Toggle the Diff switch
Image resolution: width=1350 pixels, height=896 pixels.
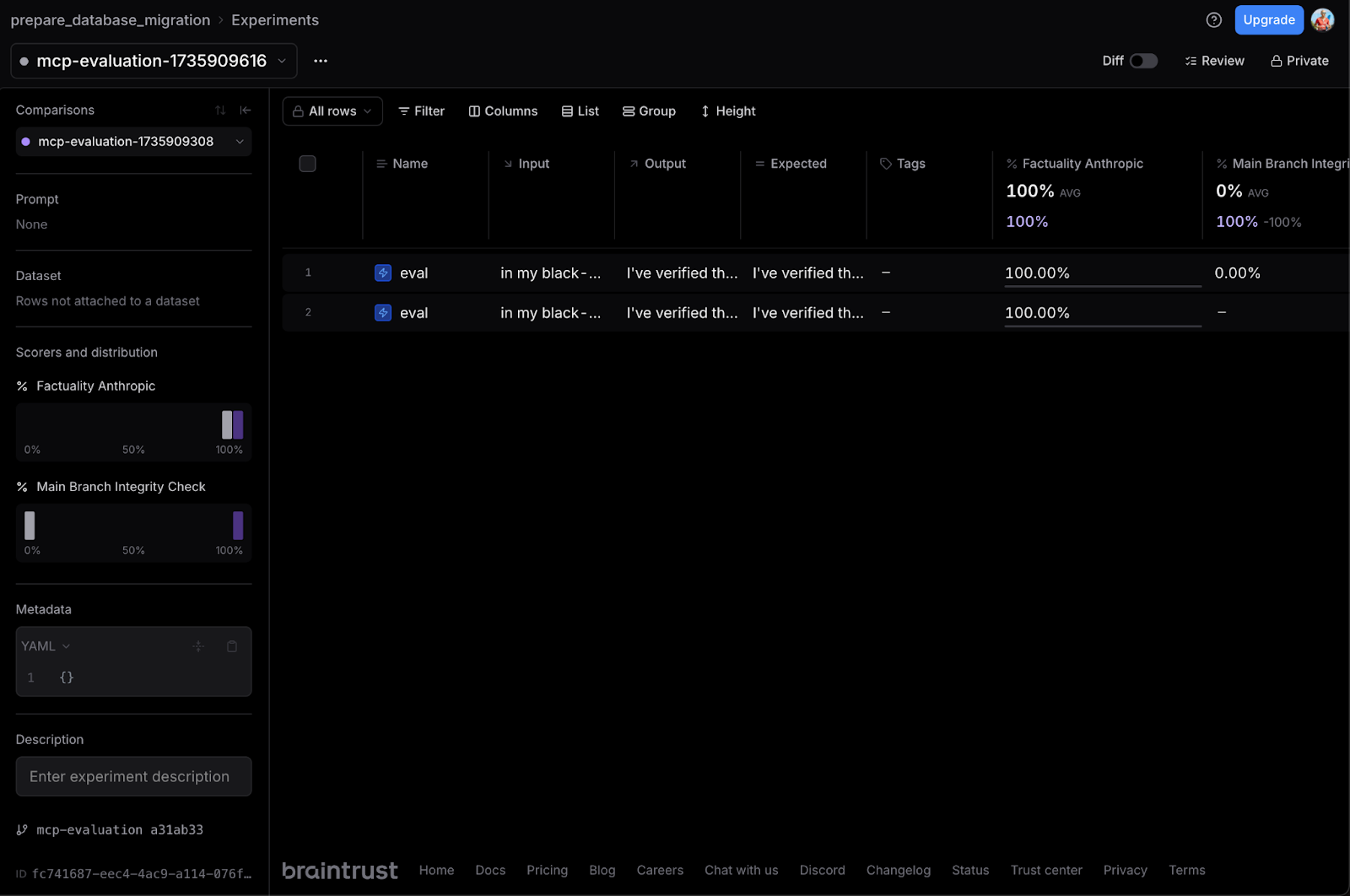[1143, 61]
